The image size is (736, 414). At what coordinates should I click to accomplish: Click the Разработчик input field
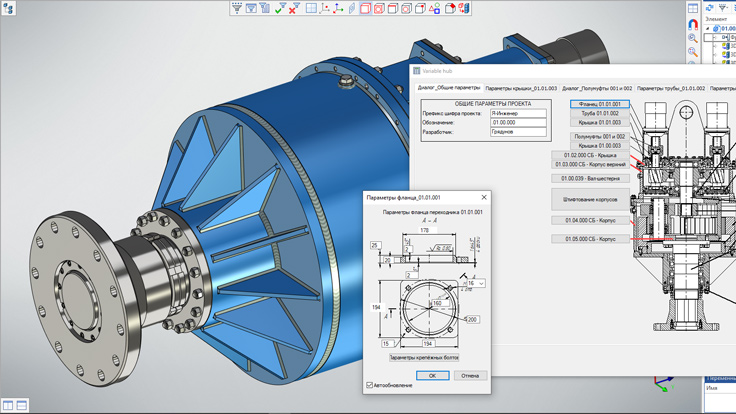[x=518, y=132]
